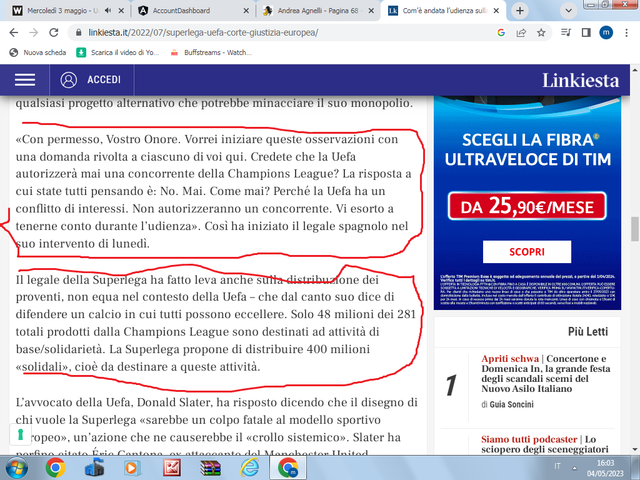This screenshot has height=480, width=640.
Task: Click the scrollbar up arrow
Action: coord(635,70)
